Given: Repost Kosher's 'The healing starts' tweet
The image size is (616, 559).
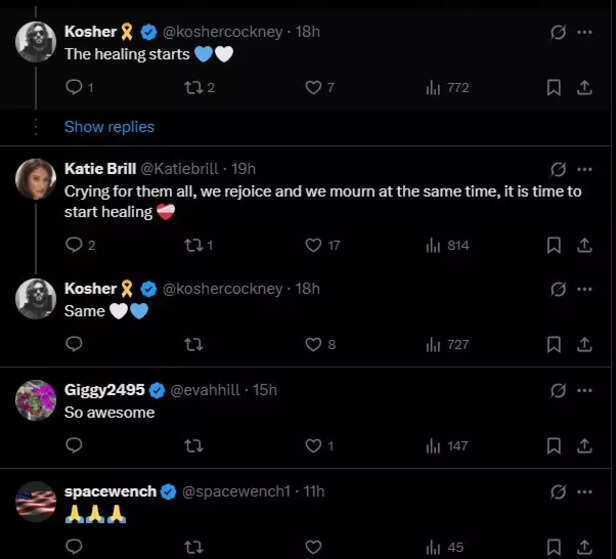Looking at the screenshot, I should click(x=194, y=88).
